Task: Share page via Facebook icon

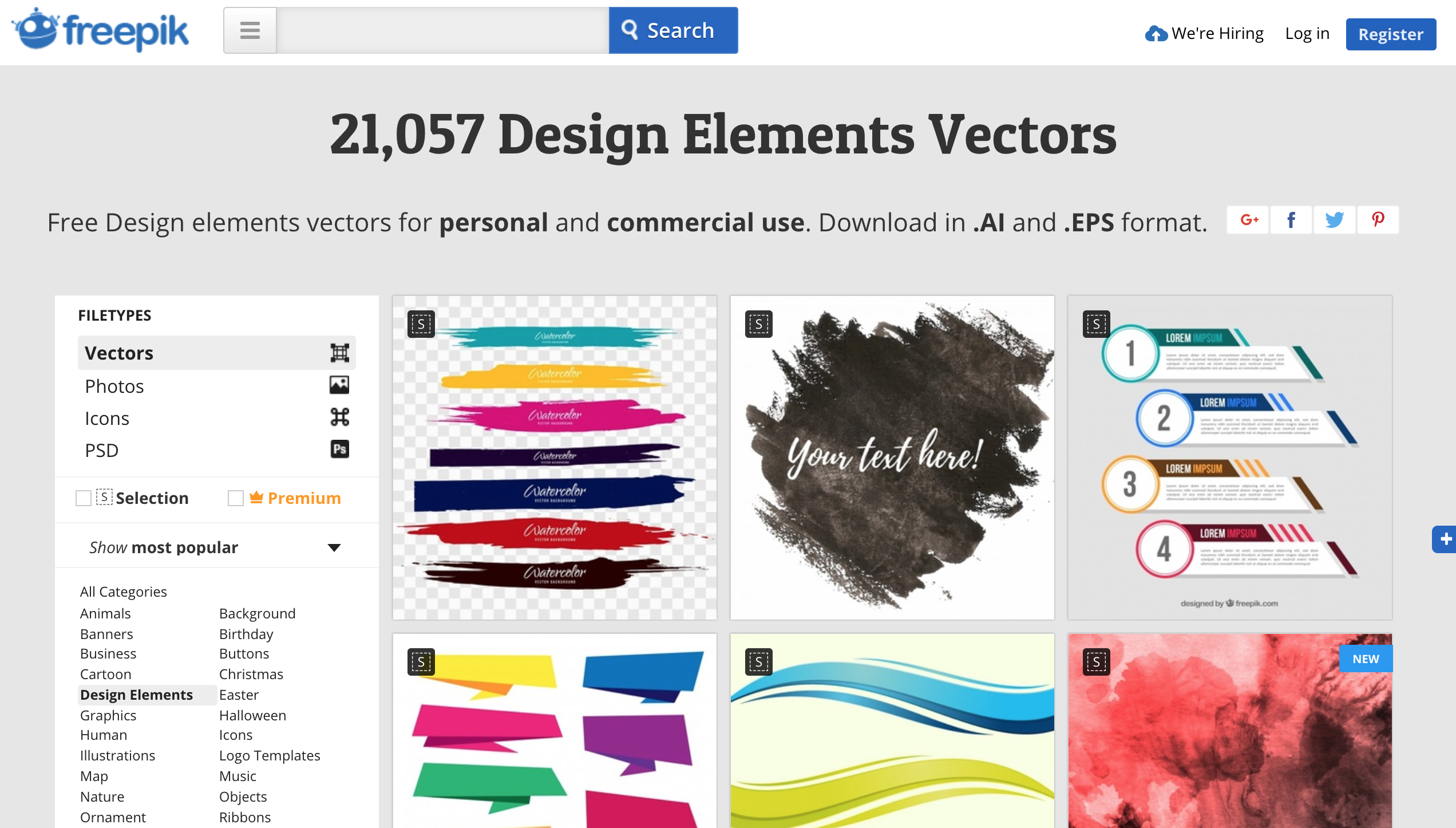Action: pyautogui.click(x=1291, y=220)
